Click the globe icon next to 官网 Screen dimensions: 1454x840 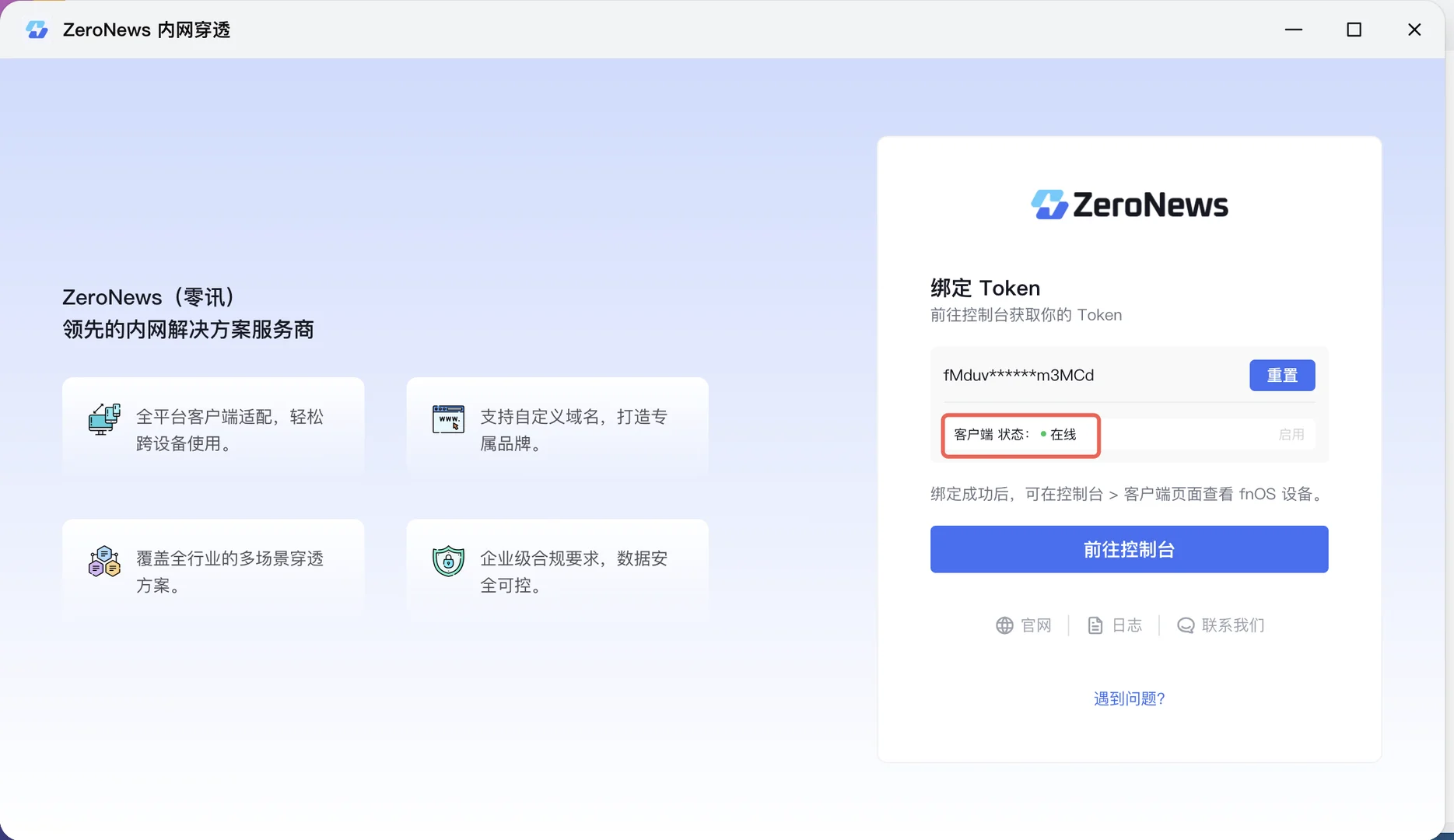pos(1004,625)
